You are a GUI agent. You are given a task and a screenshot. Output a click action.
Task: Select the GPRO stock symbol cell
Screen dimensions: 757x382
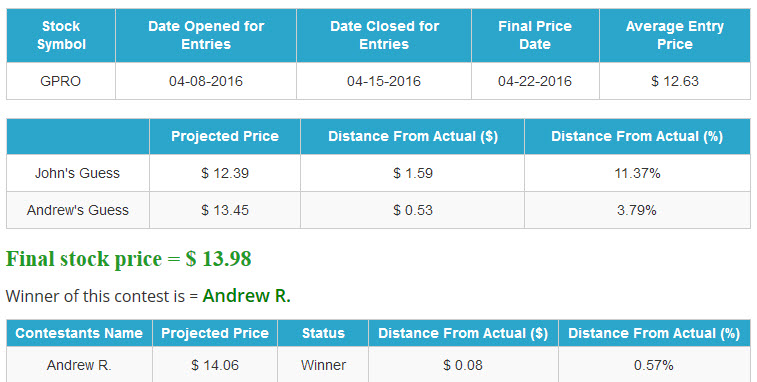point(61,81)
